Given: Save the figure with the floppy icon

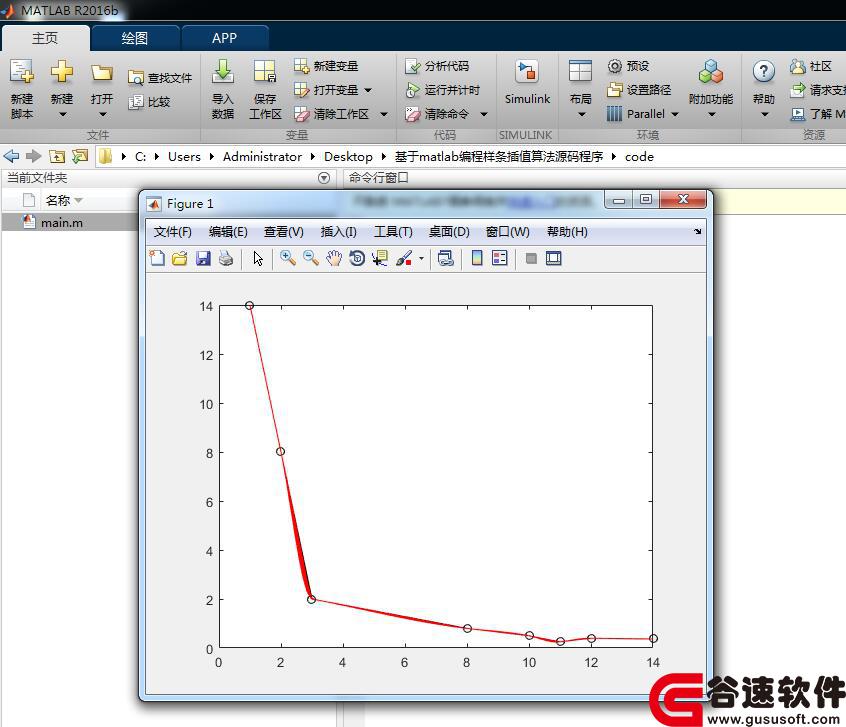Looking at the screenshot, I should [203, 259].
